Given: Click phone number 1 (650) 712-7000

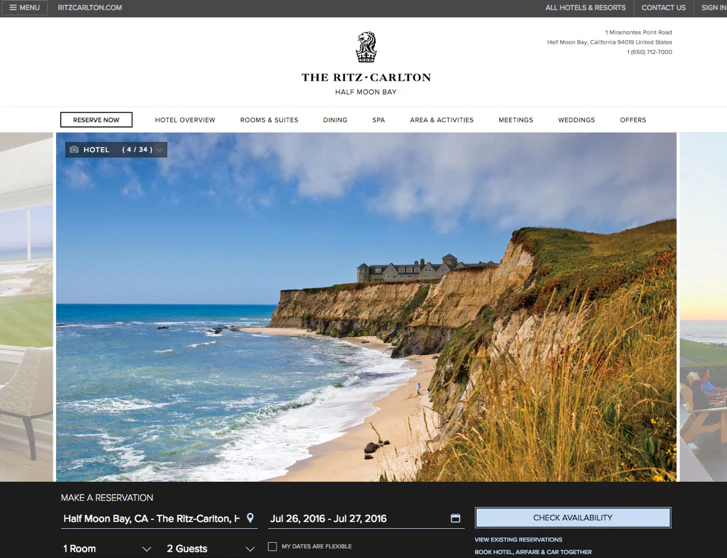Looking at the screenshot, I should 649,52.
